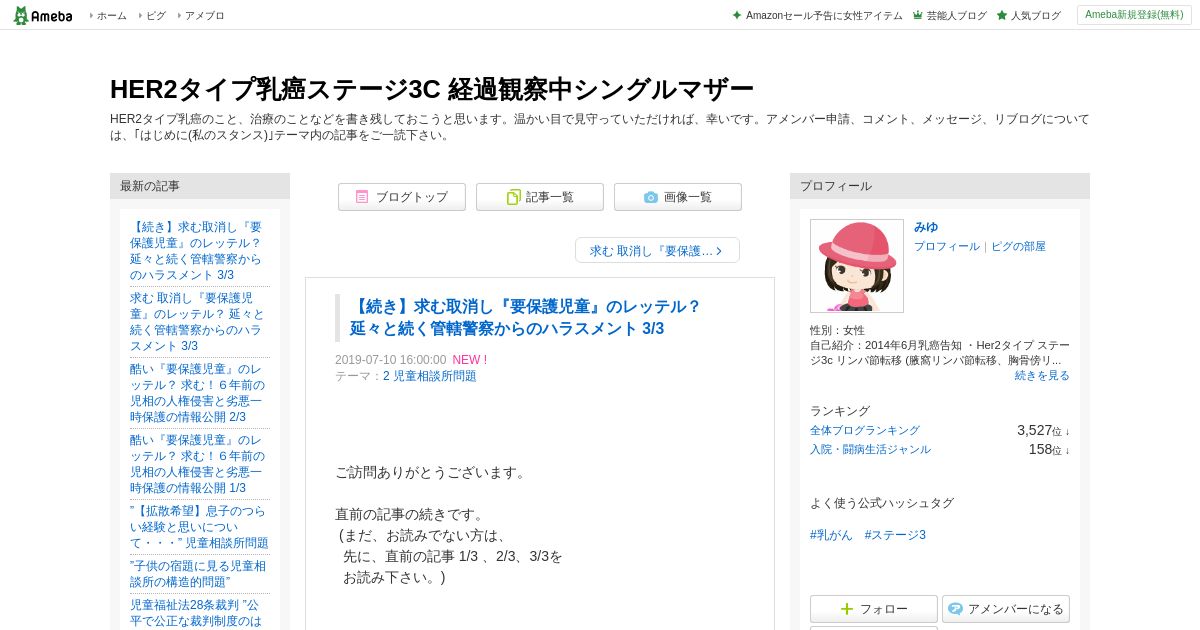The image size is (1200, 630).
Task: Open sidebar article 【拡散希望】息子のつらい経験
Action: click(199, 527)
